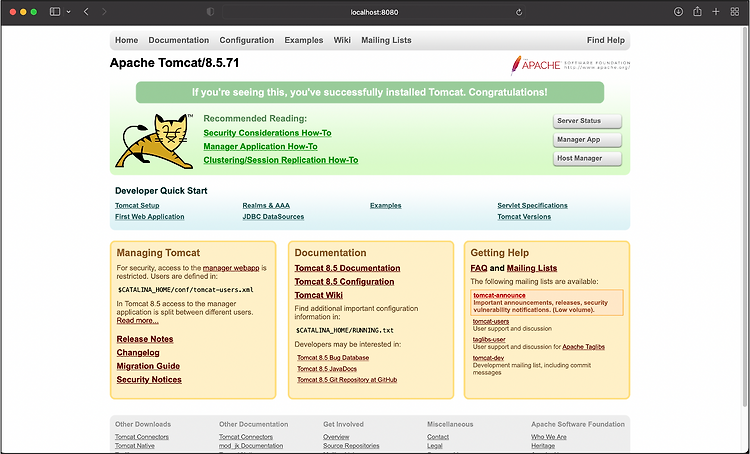Open the Configuration nav item
Viewport: 750px width, 454px height.
(247, 40)
